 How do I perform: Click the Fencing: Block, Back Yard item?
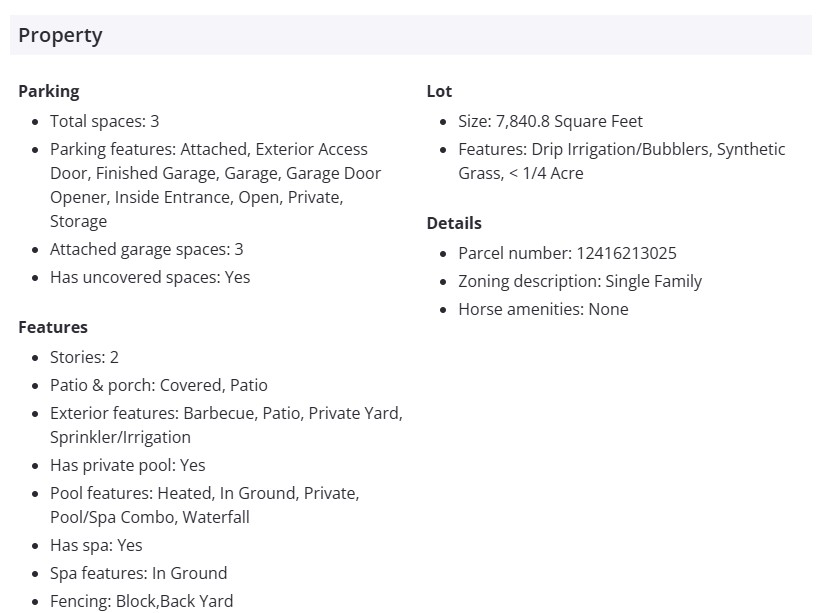(x=141, y=601)
